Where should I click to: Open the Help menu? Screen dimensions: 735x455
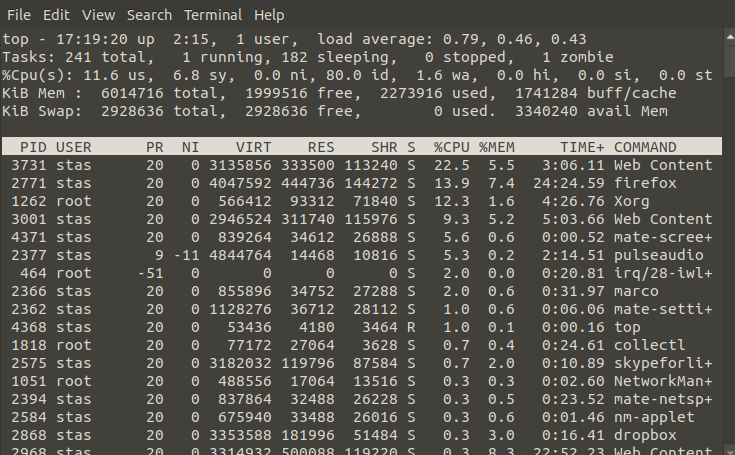pyautogui.click(x=269, y=15)
